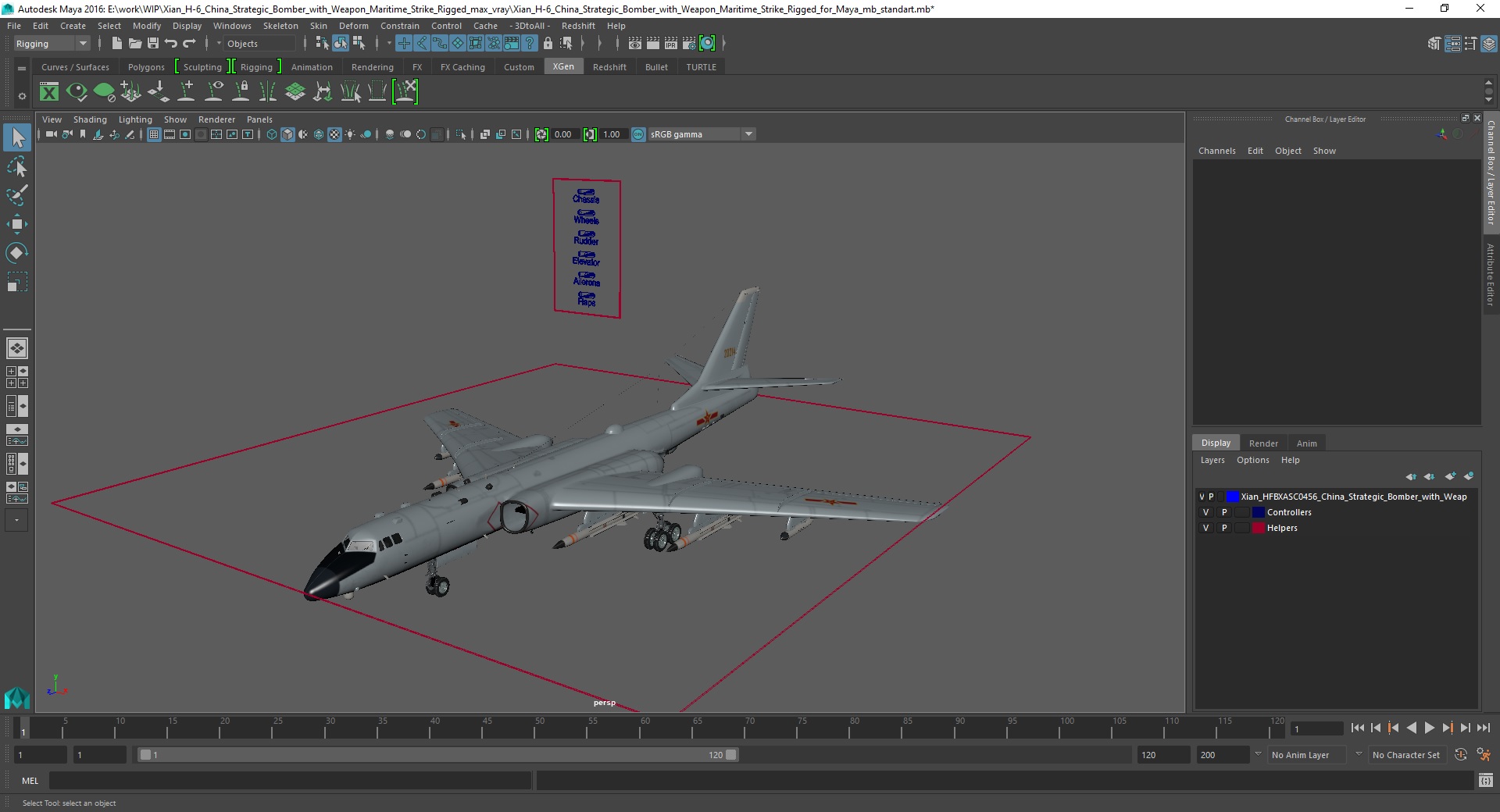Click the wireframe cube icon in viewport toolbar
This screenshot has height=812, width=1500.
point(272,134)
